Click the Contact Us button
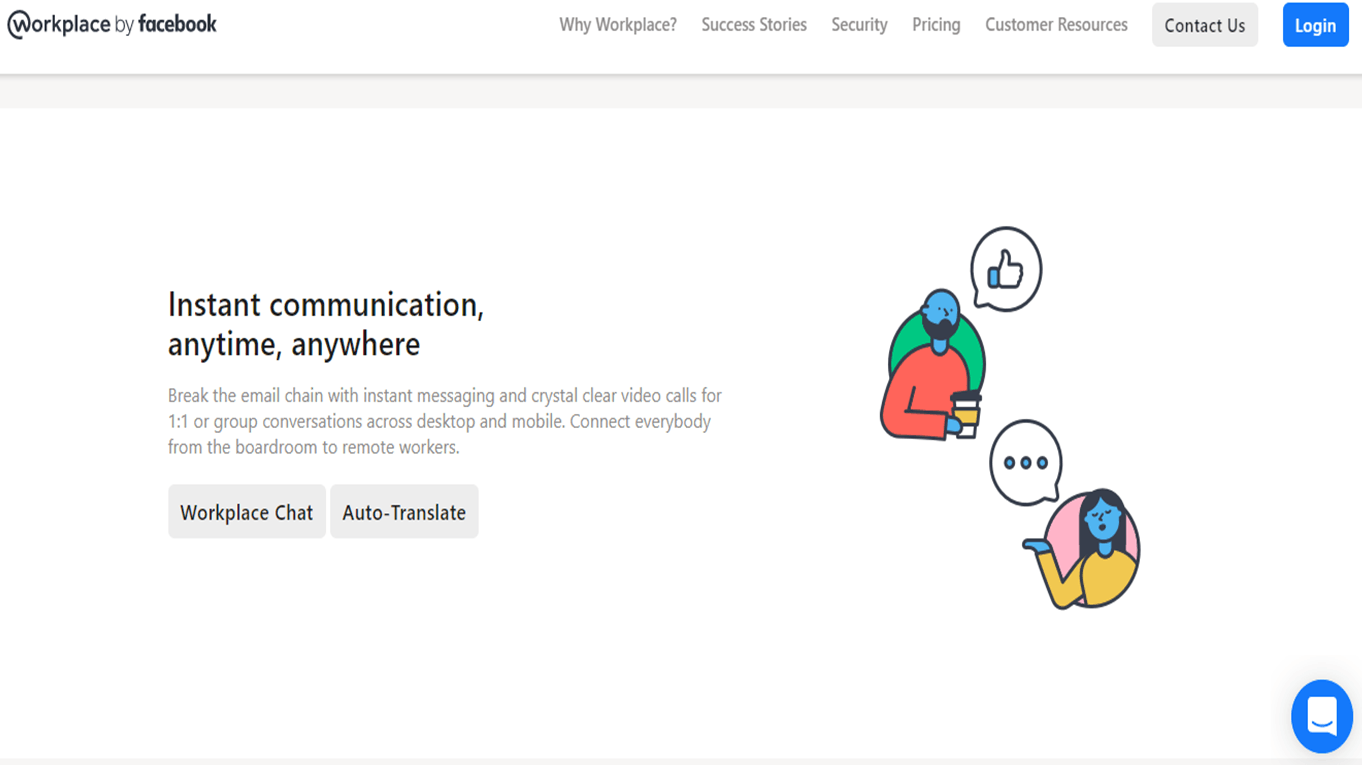 [x=1205, y=25]
